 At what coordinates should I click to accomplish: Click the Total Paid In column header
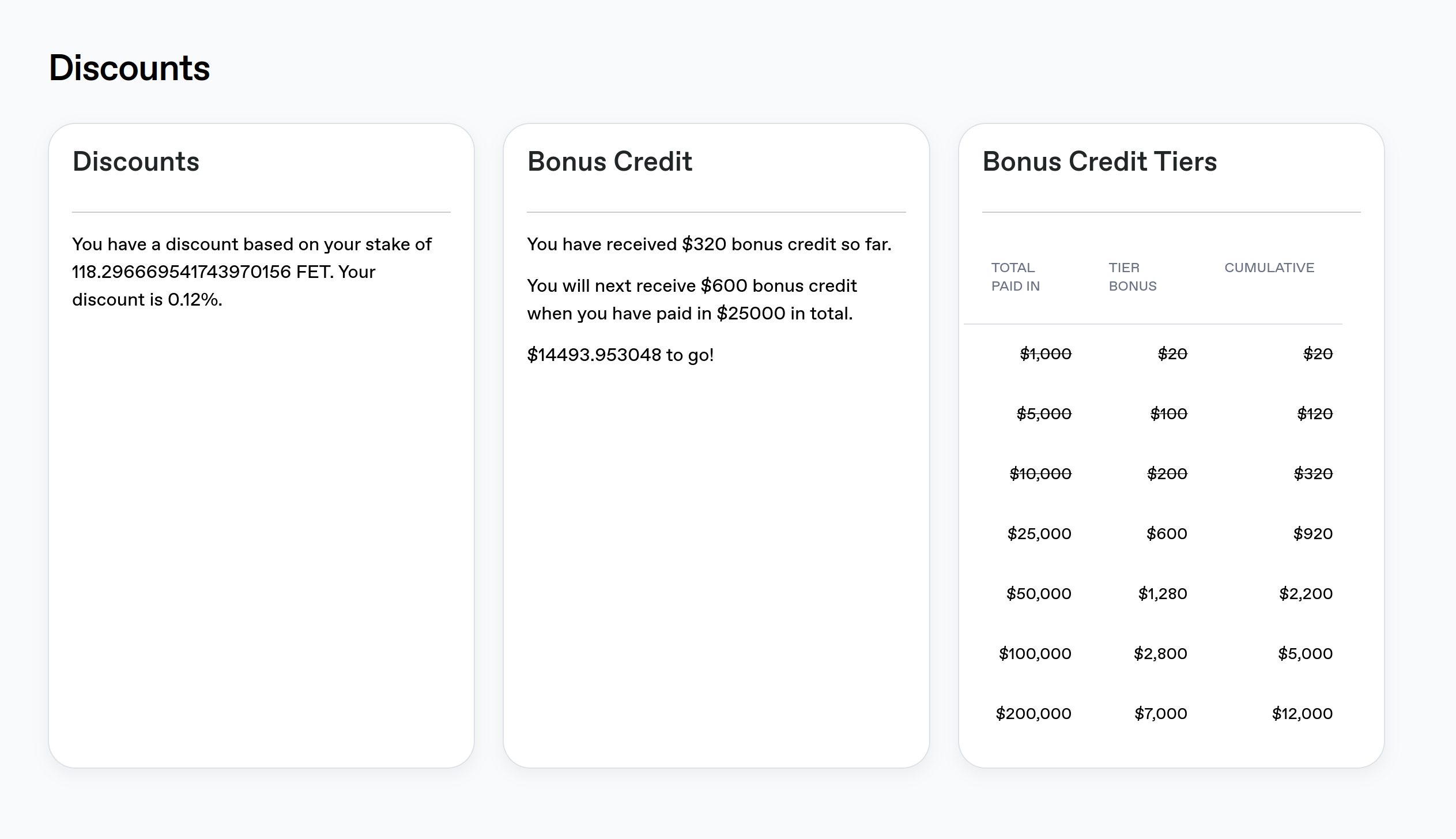(x=1015, y=277)
